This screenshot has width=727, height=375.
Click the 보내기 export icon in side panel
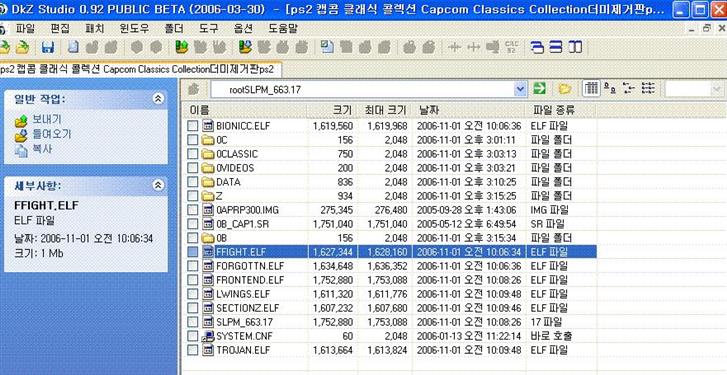21,121
